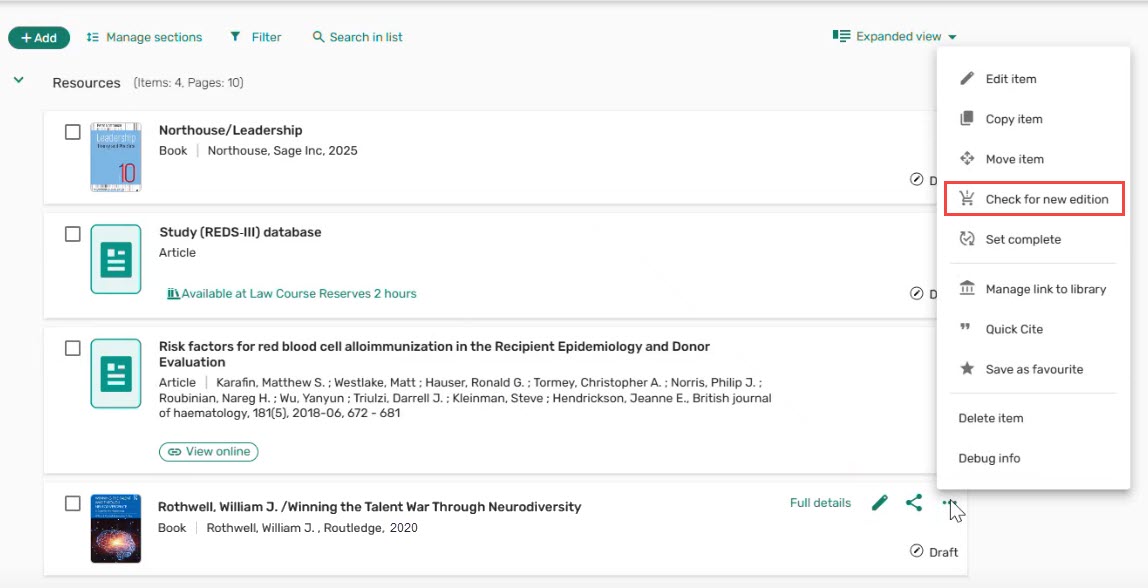
Task: Click the arrows icon beside Move item
Action: (967, 159)
